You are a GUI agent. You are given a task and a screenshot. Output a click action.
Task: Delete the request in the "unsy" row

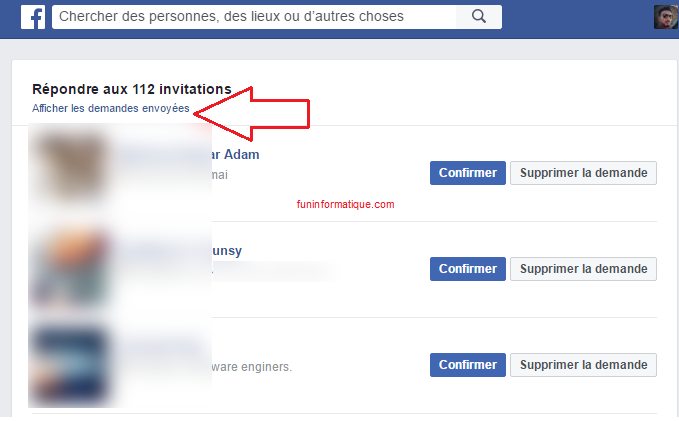[584, 268]
